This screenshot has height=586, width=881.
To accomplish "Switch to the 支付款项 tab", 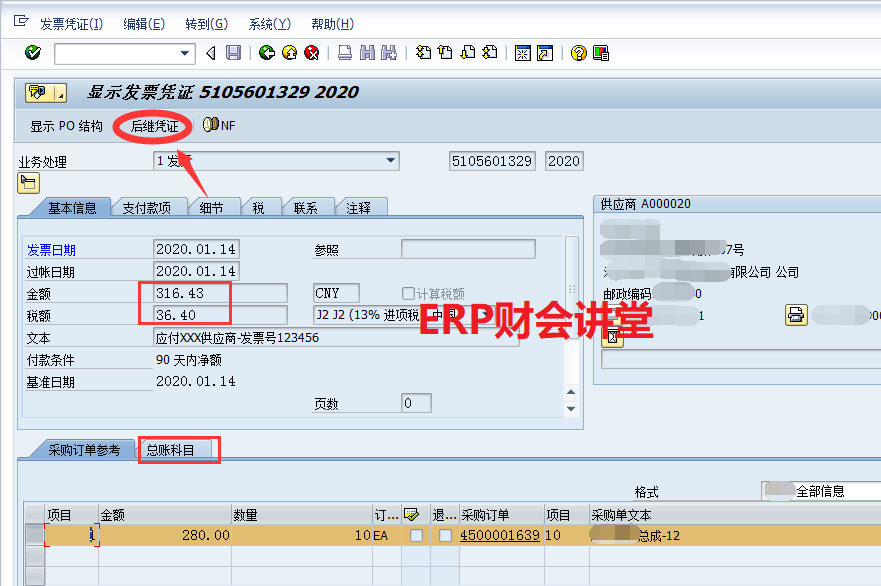I will pos(147,208).
